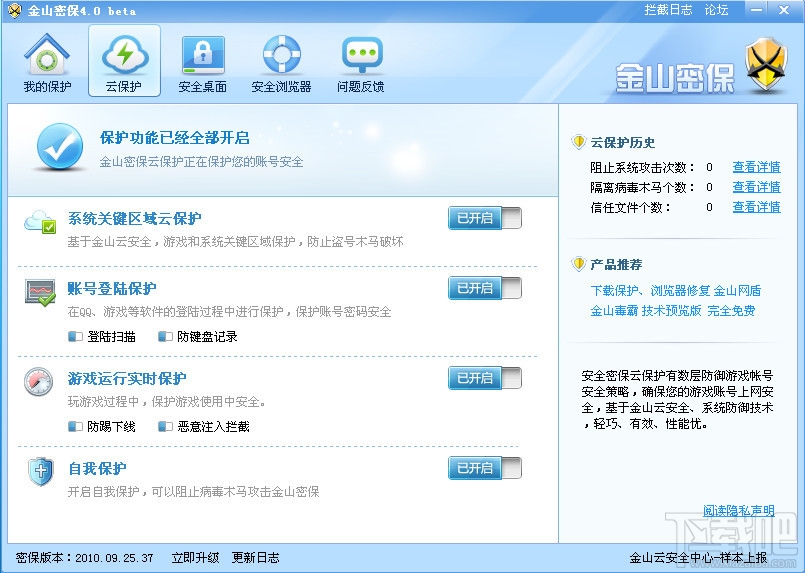The width and height of the screenshot is (805, 573).
Task: Click the 游戏运行实时保护 gauge icon
Action: click(39, 381)
